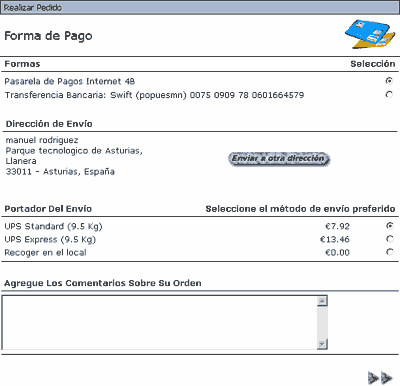Choose Transferencia Bancaria payment radio button
Image resolution: width=400 pixels, height=386 pixels.
click(389, 95)
